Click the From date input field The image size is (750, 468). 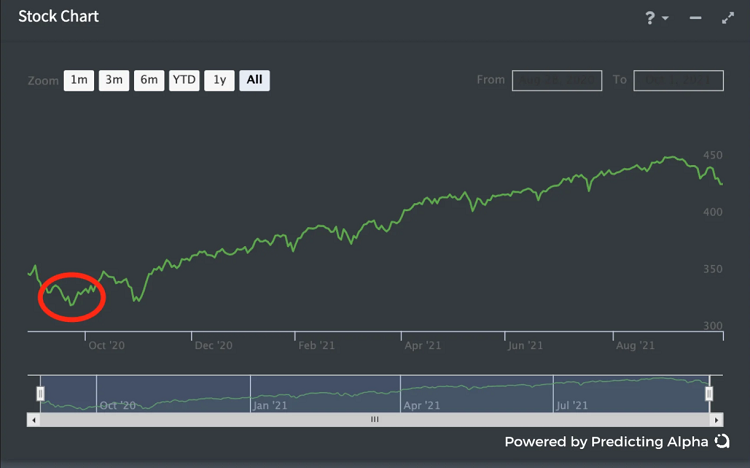pyautogui.click(x=557, y=80)
